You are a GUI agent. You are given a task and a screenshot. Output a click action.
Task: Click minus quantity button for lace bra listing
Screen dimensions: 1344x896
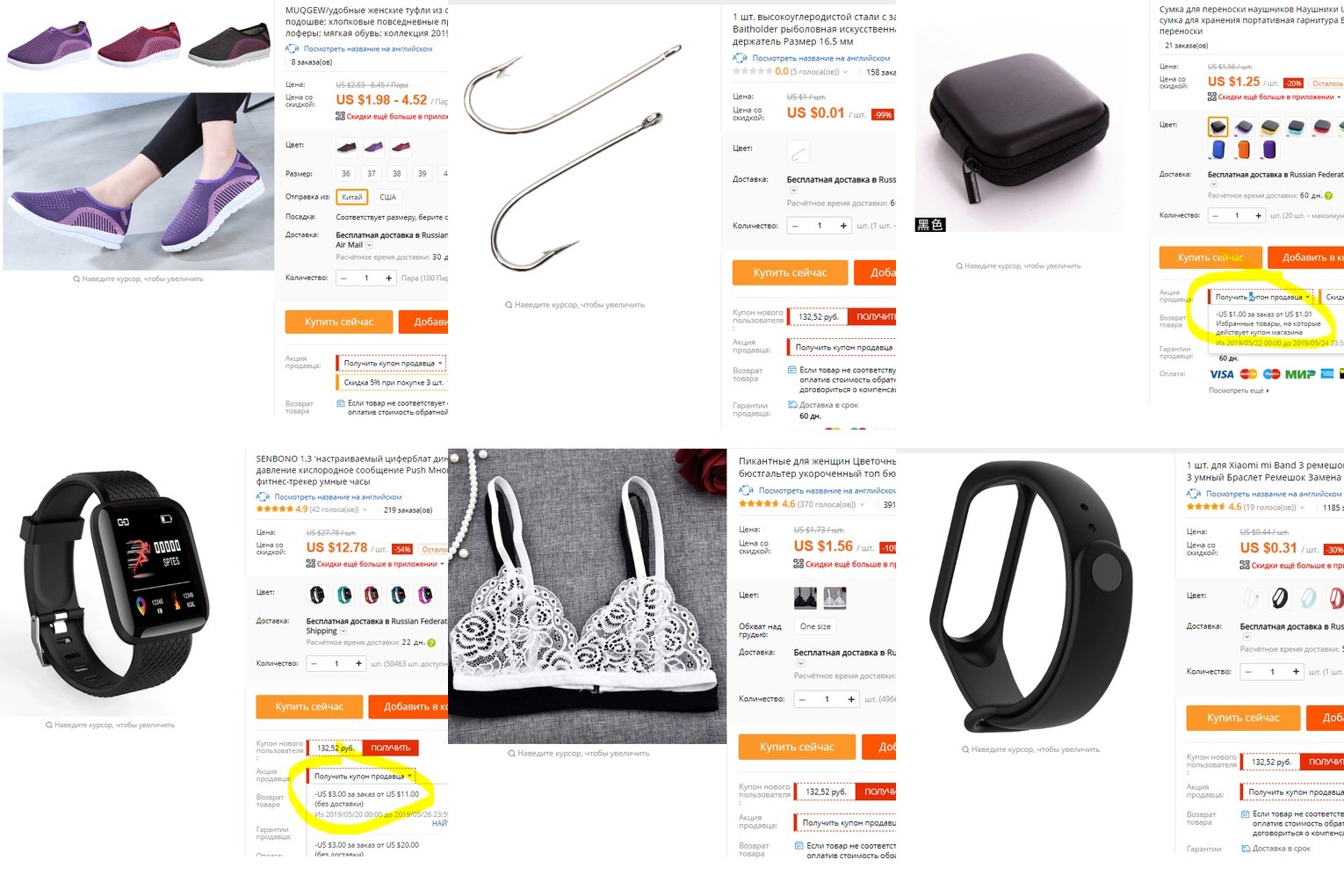(802, 699)
